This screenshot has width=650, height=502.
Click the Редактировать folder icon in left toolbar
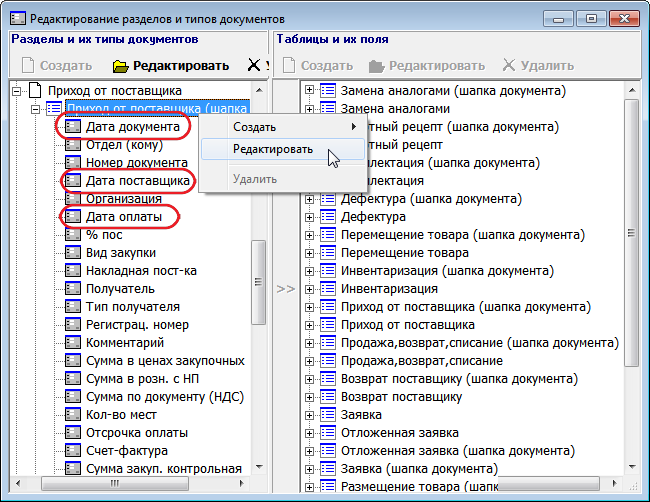click(x=121, y=66)
